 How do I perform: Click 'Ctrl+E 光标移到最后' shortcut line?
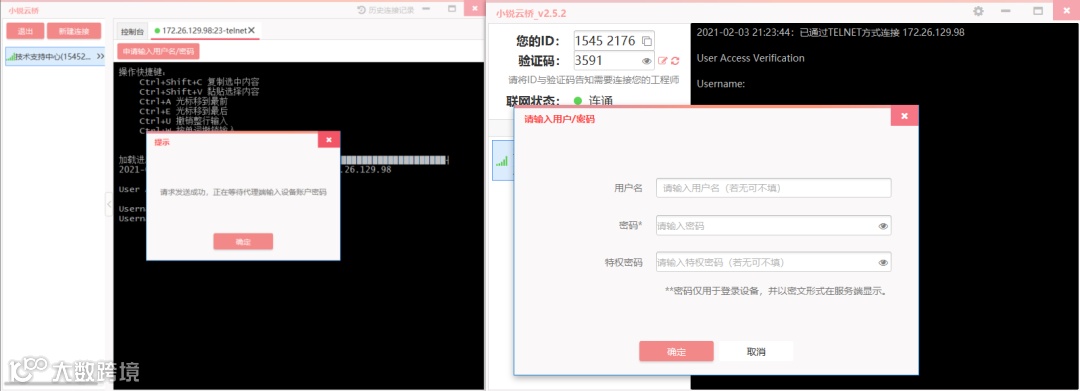click(x=183, y=111)
